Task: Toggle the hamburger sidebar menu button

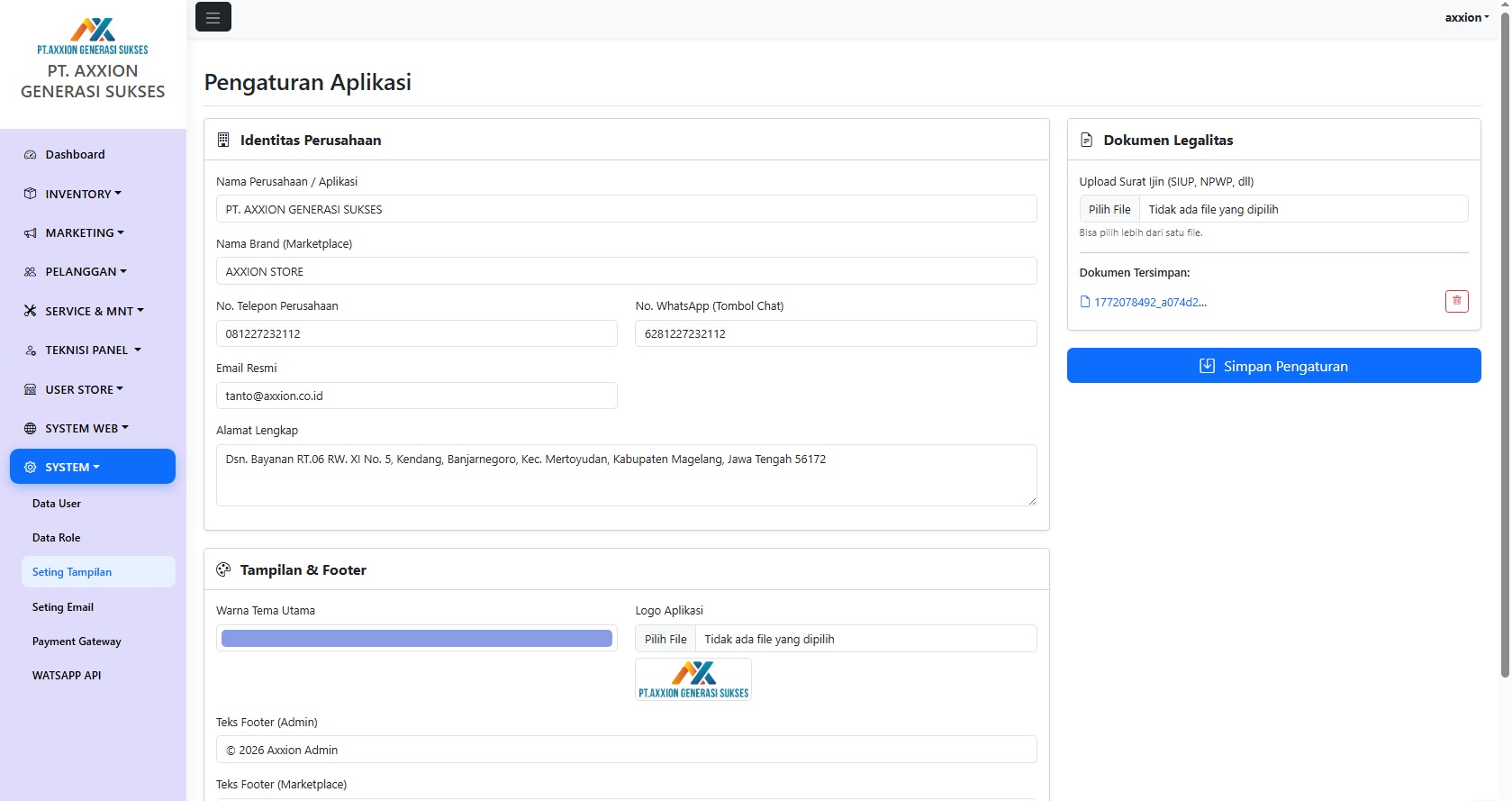Action: (x=213, y=17)
